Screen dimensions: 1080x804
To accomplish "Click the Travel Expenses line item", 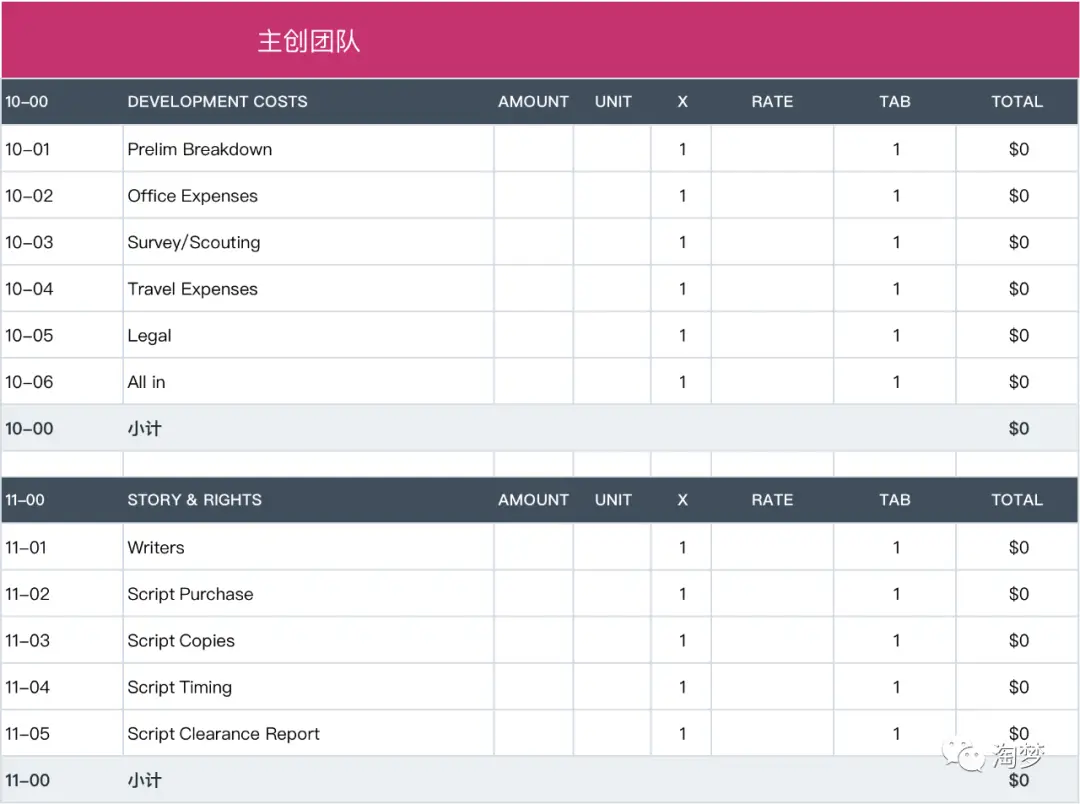I will coord(192,289).
